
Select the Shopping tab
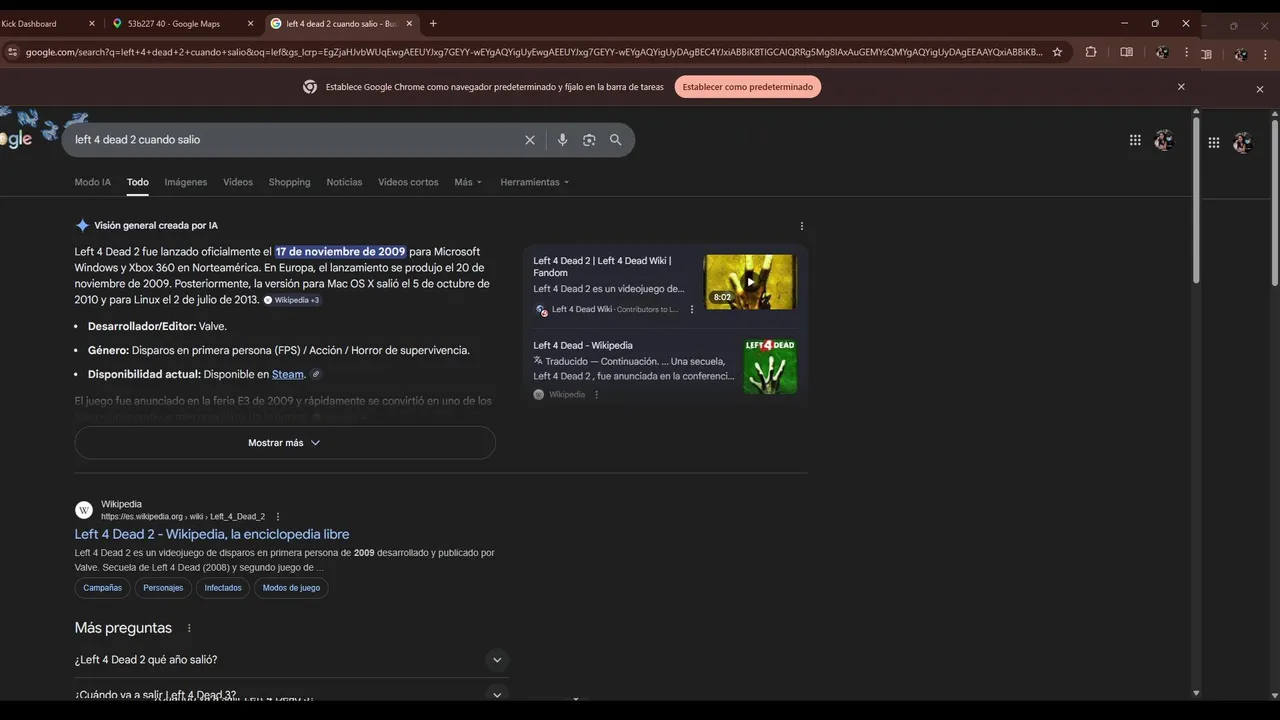[290, 182]
